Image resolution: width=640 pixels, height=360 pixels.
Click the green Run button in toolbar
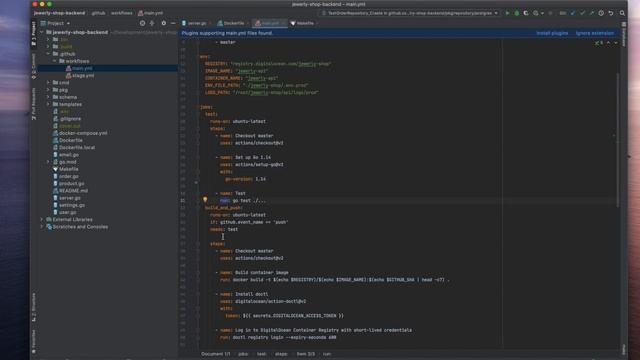tap(507, 13)
